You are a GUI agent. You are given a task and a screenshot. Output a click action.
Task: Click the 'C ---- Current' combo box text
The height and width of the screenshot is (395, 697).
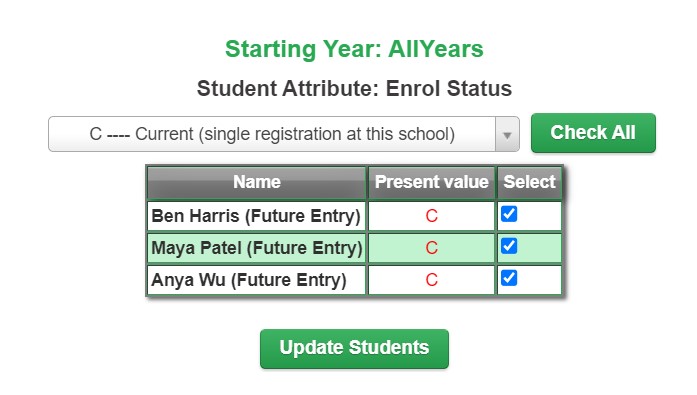272,134
